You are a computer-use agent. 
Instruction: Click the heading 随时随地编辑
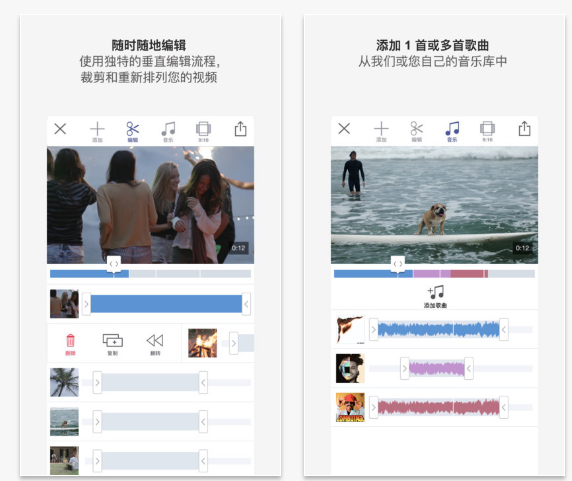coord(149,46)
